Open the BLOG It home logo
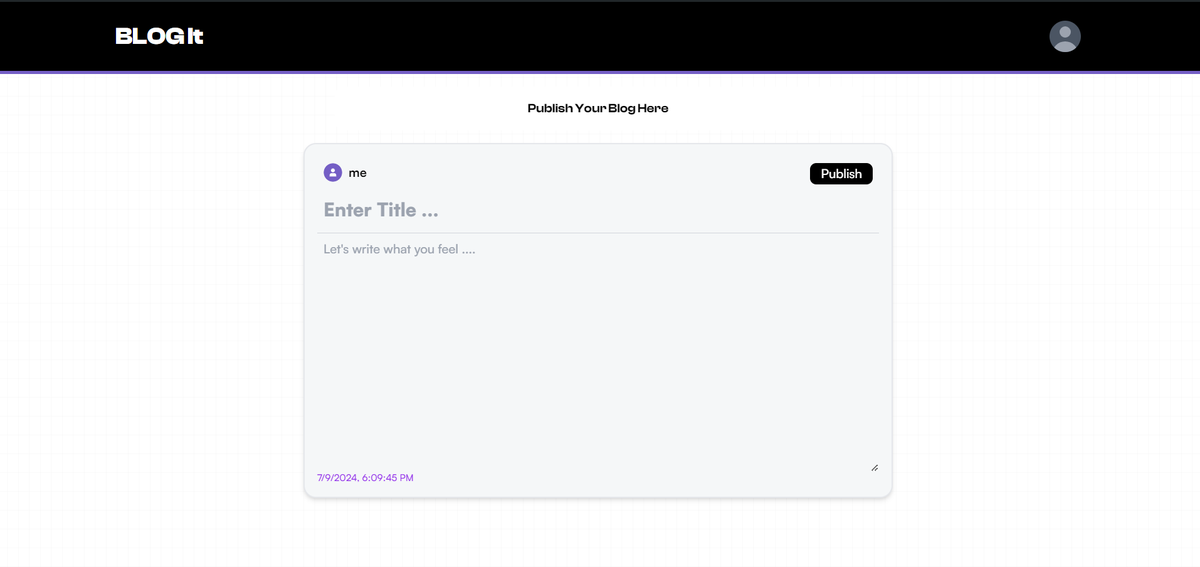 pos(159,37)
